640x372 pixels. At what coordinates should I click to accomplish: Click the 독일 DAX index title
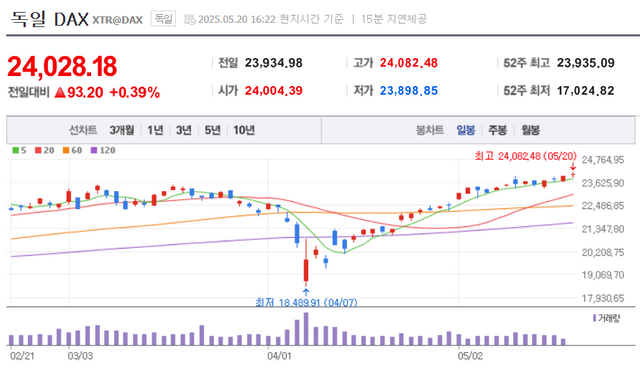(x=50, y=19)
